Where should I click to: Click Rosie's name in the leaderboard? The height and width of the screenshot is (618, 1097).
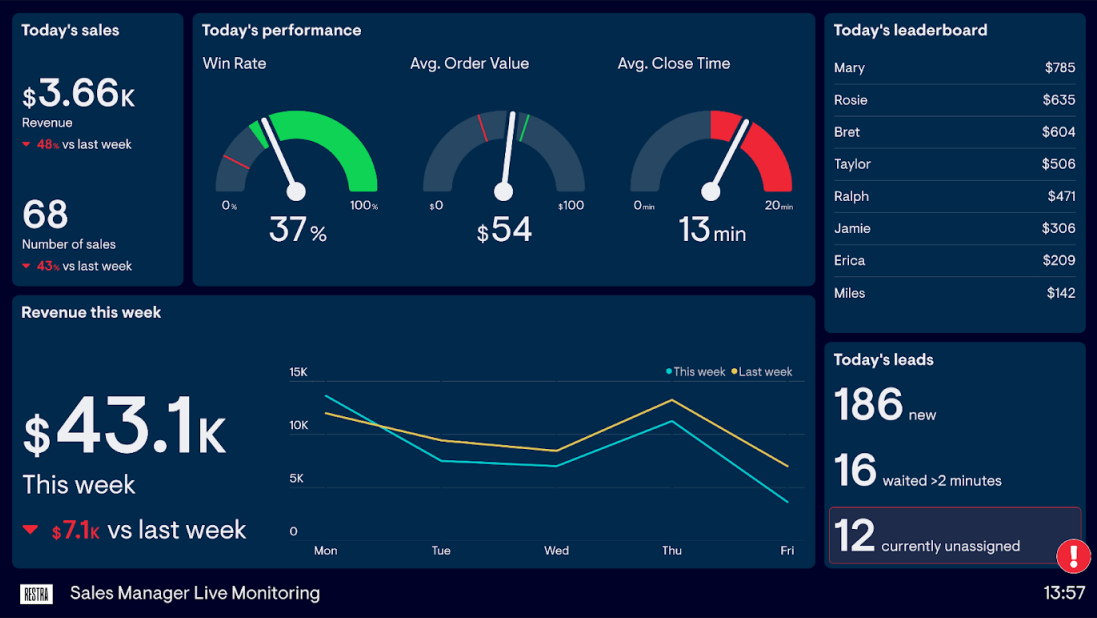(851, 100)
